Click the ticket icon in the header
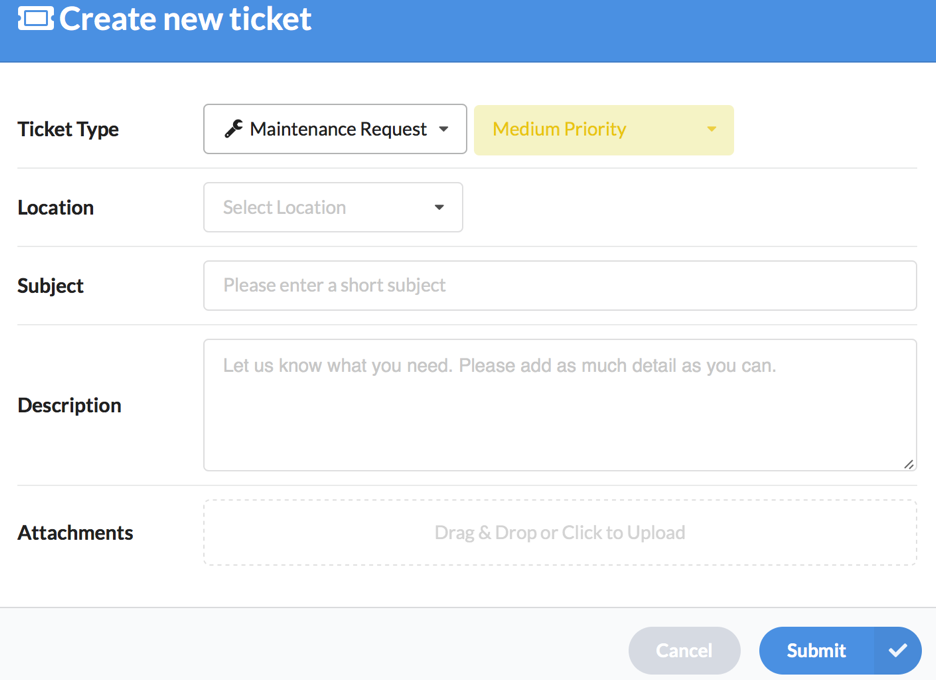 pos(36,19)
